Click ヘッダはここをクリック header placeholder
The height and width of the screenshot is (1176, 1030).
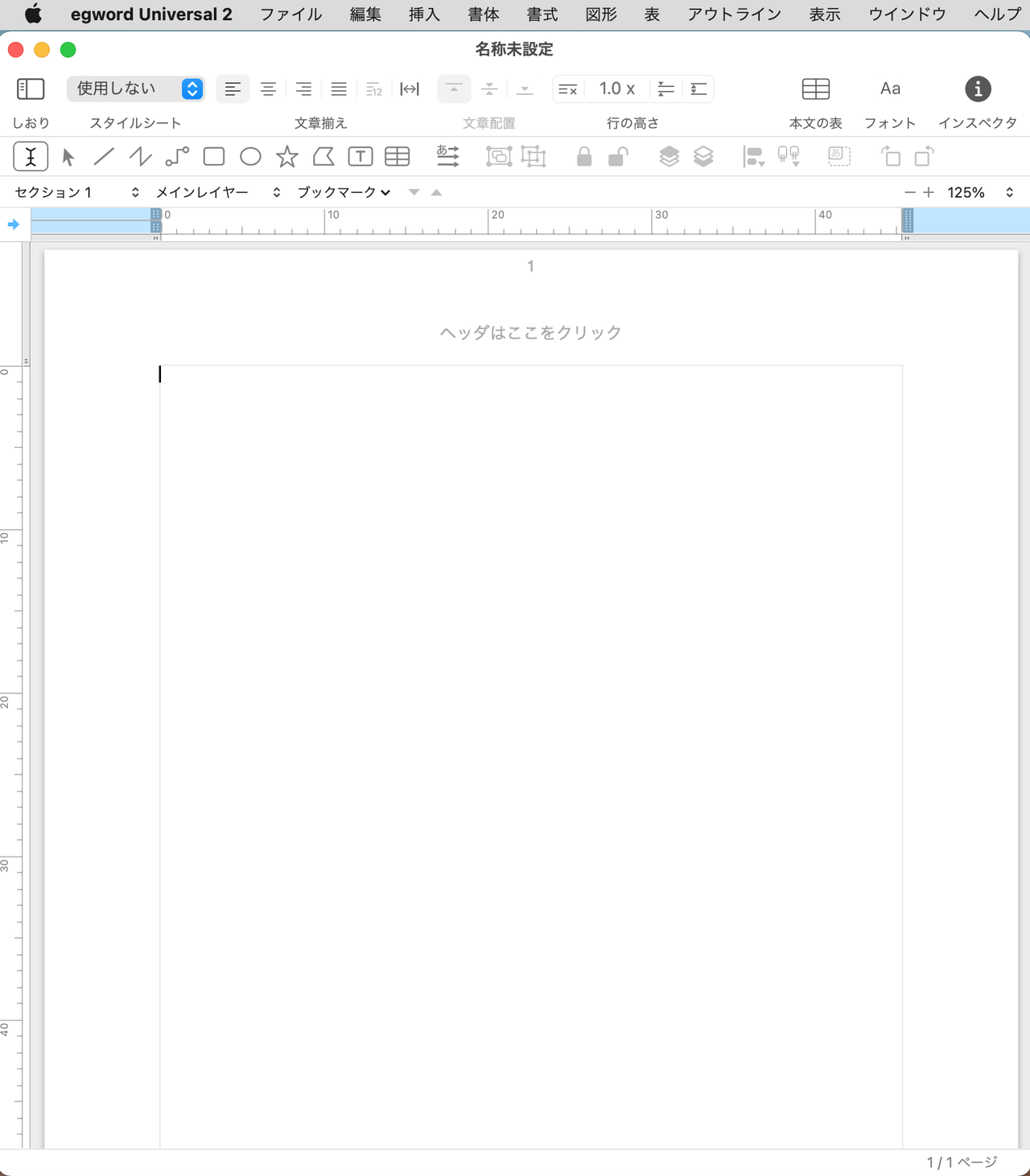pos(531,332)
